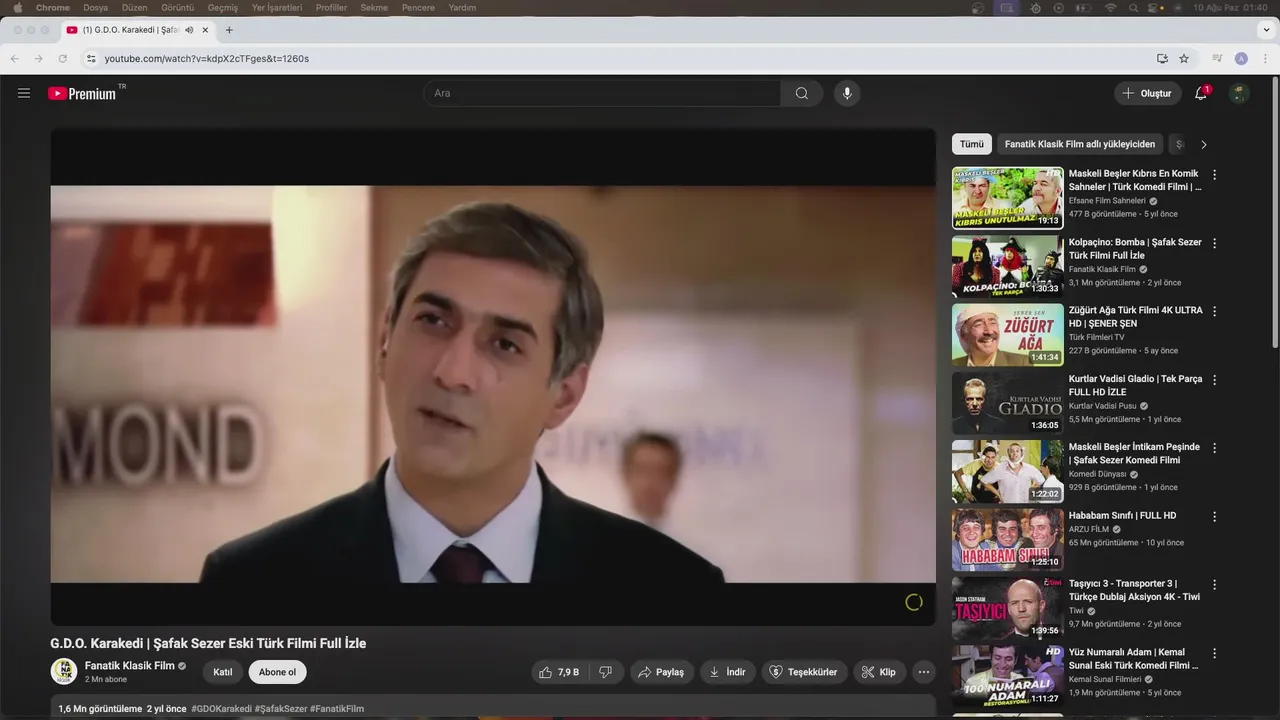The image size is (1280, 720).
Task: Mute the tab using the speaker icon
Action: coord(189,30)
